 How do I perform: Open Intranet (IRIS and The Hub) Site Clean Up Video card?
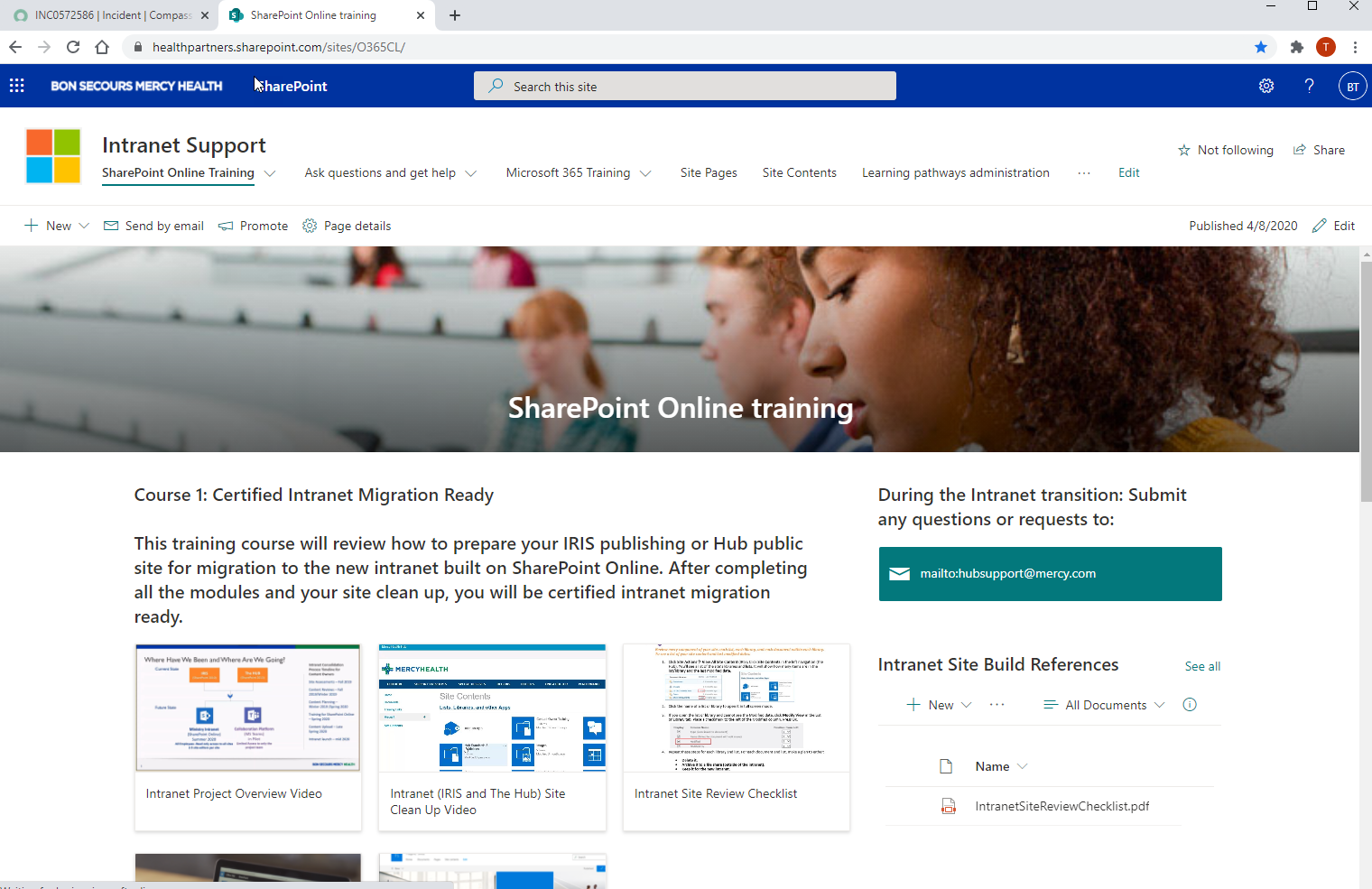pyautogui.click(x=492, y=737)
